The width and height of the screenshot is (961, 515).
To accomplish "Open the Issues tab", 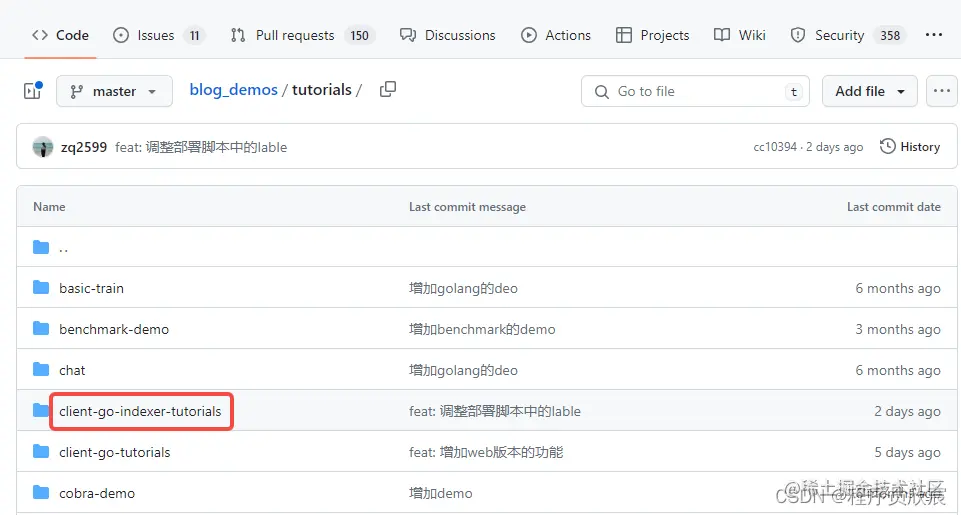I will click(x=159, y=35).
